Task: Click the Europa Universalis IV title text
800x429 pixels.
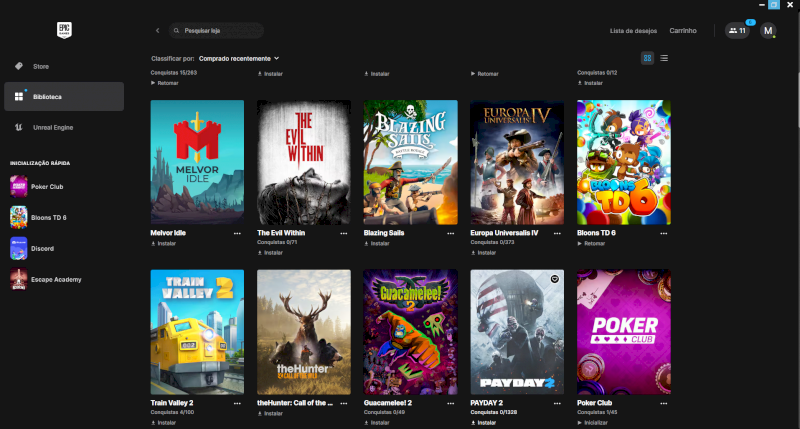Action: pos(504,233)
